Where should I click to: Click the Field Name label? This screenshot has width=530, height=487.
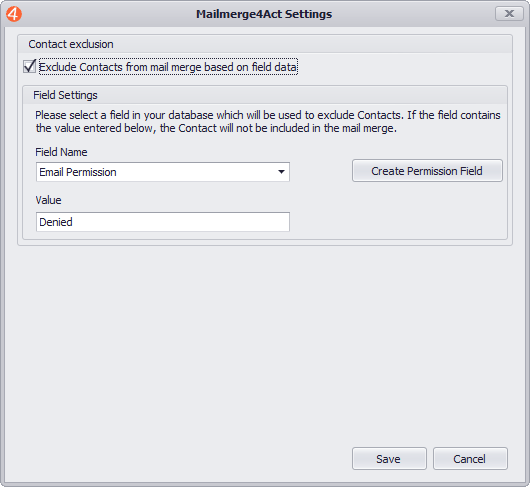[61, 152]
